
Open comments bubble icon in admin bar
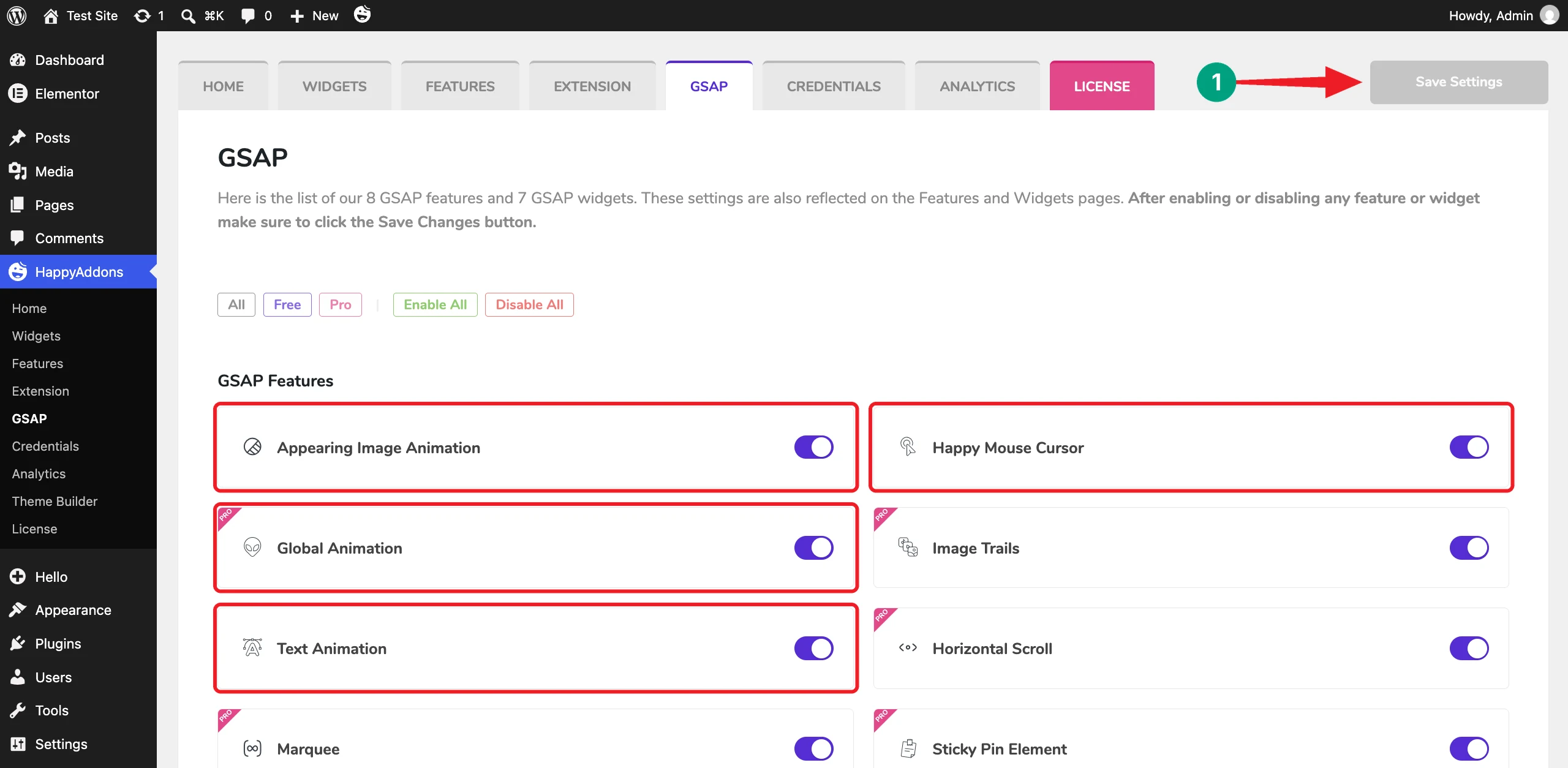[248, 16]
